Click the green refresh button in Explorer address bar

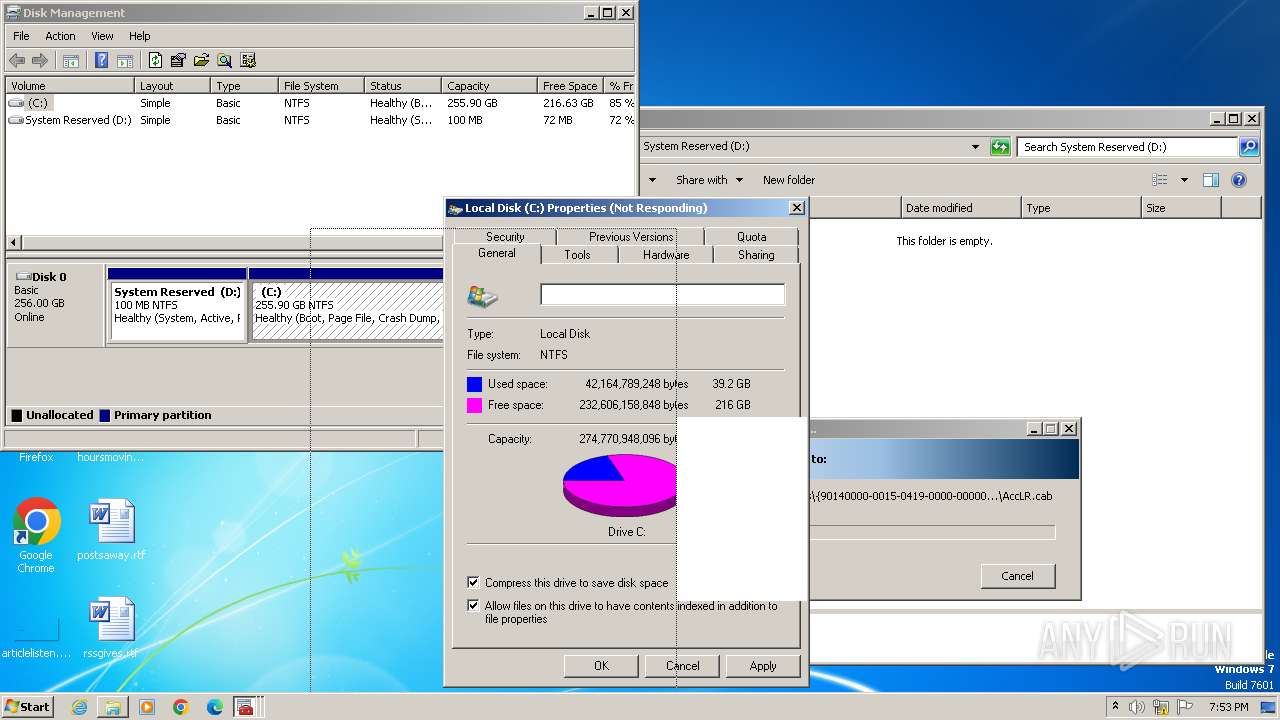coord(1000,147)
